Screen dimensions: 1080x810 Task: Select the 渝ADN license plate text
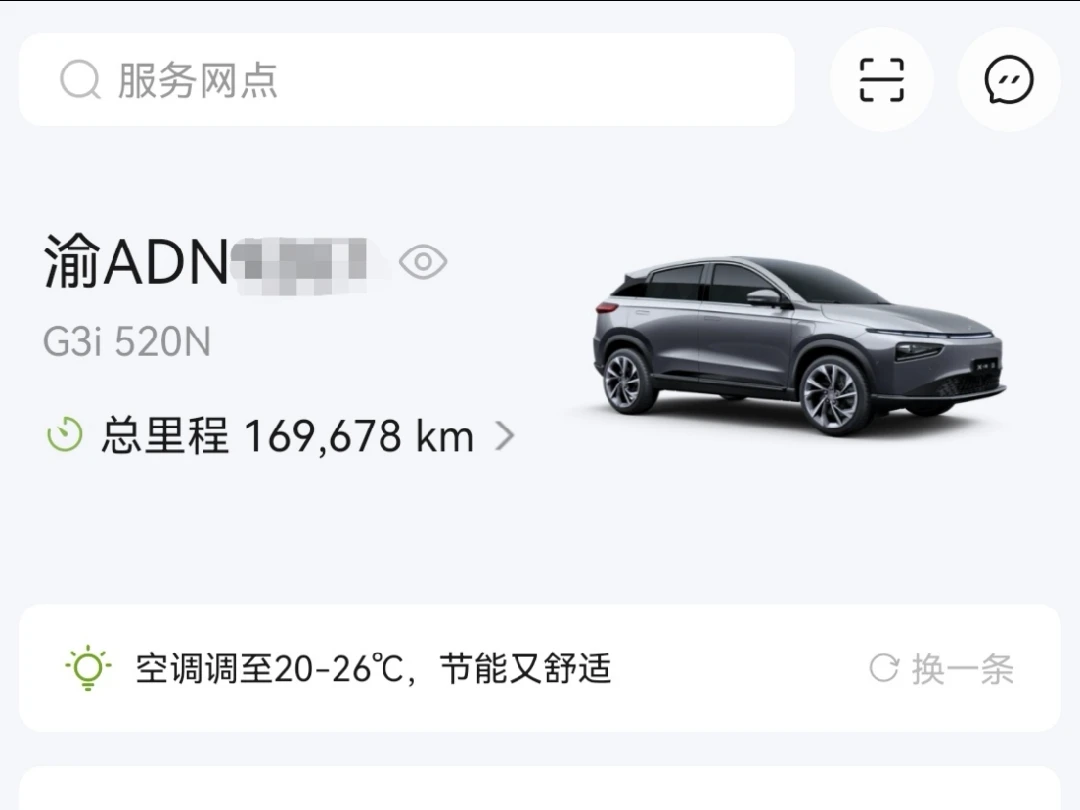(136, 262)
